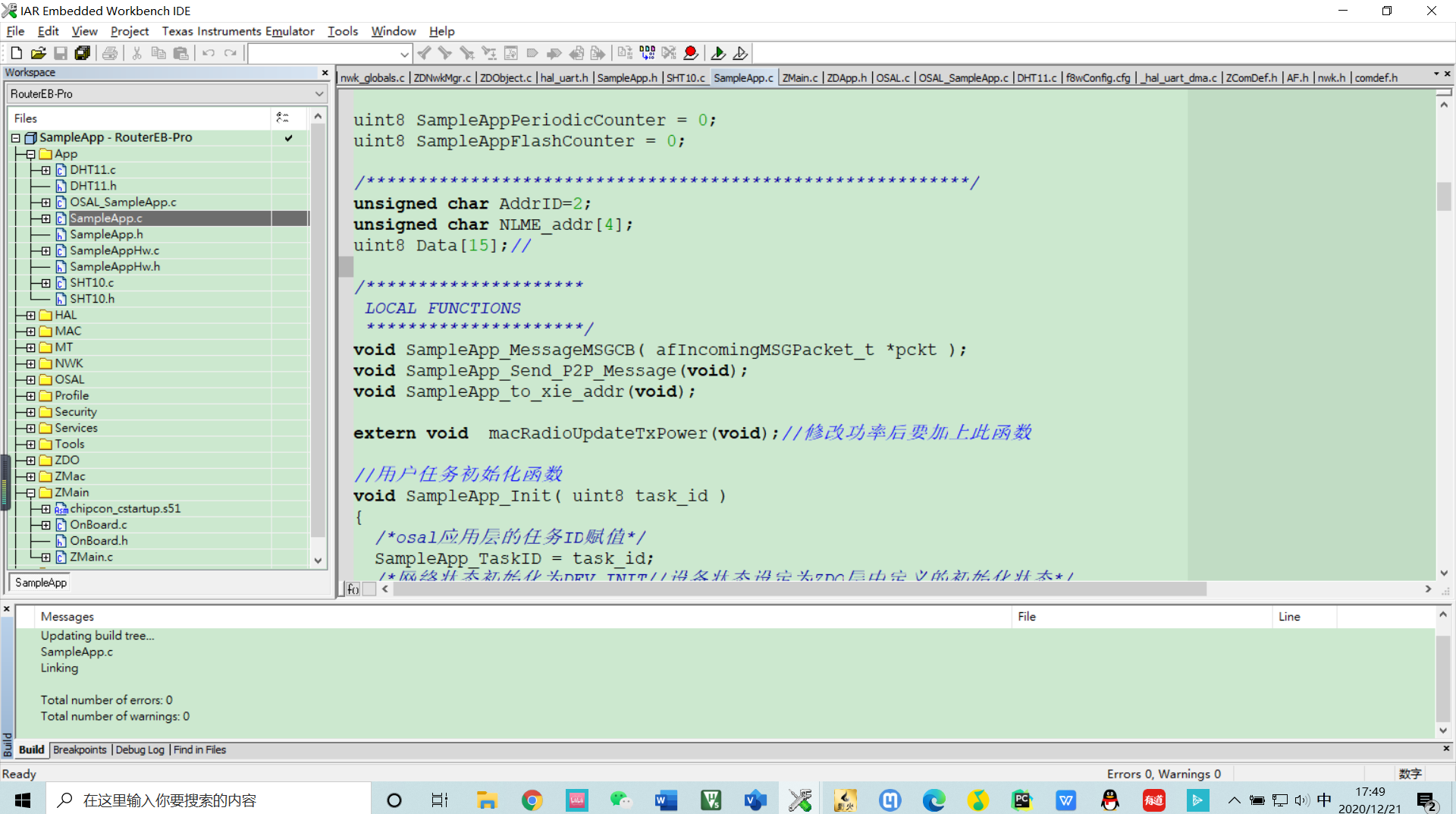Show the open editor tabs list arrow
Viewport: 1456px width, 814px height.
[x=1436, y=74]
